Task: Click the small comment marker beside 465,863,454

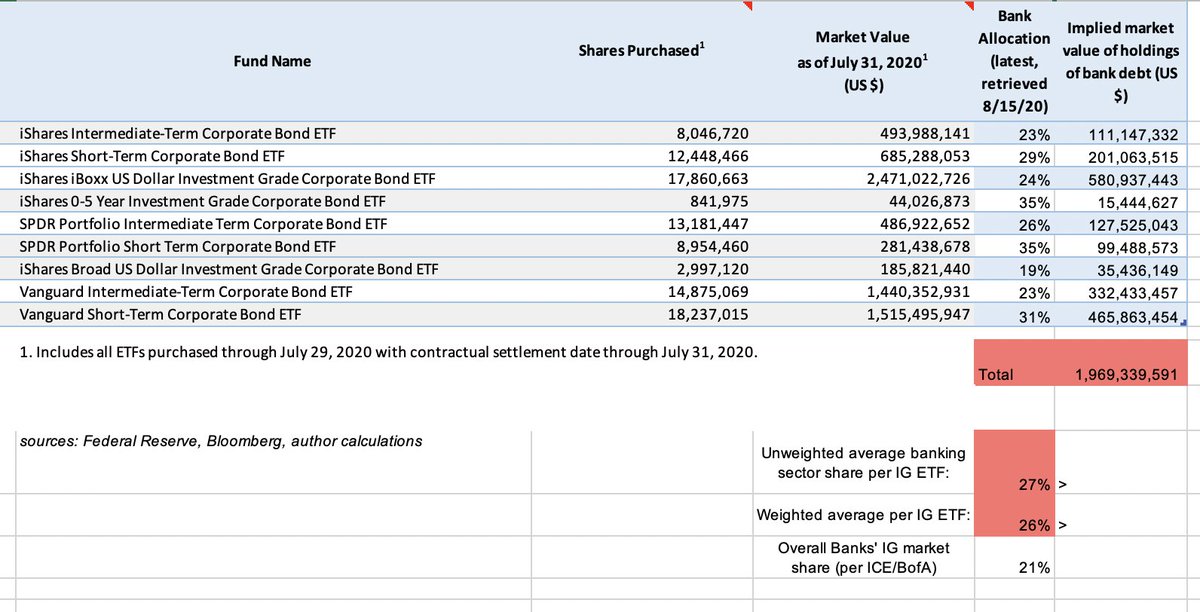Action: point(1185,320)
